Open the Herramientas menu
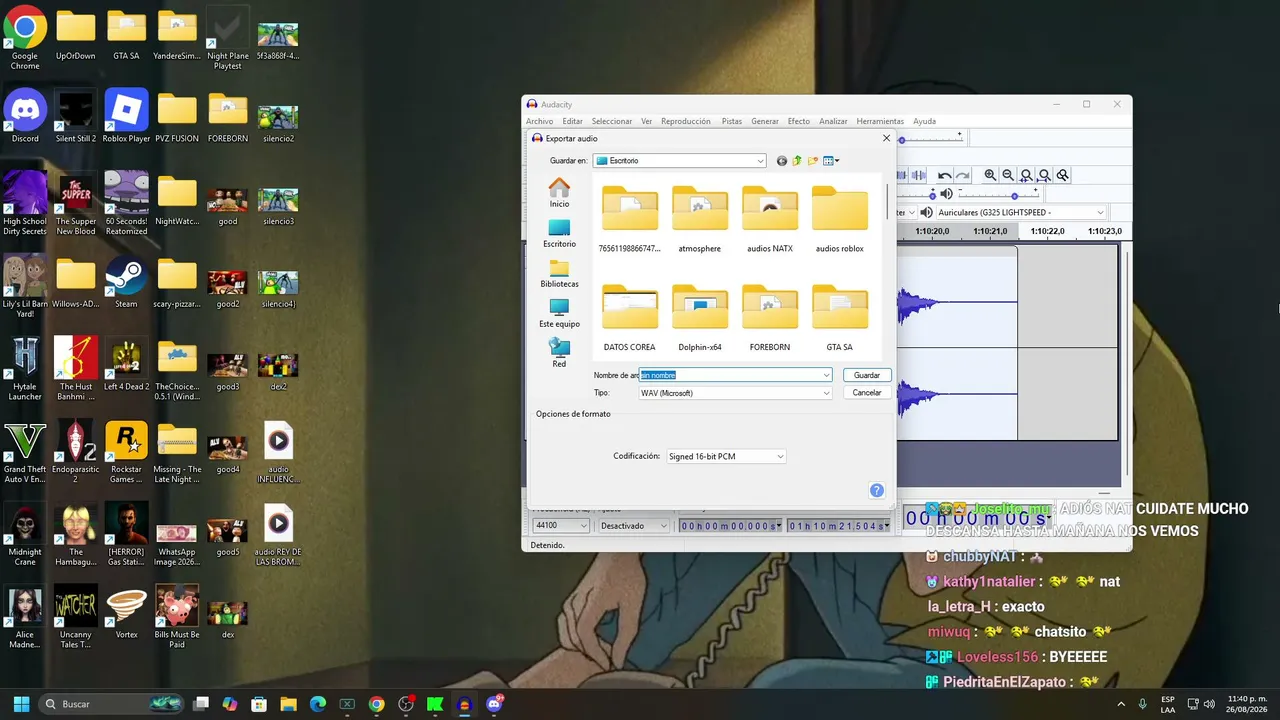Viewport: 1280px width, 720px height. point(880,121)
